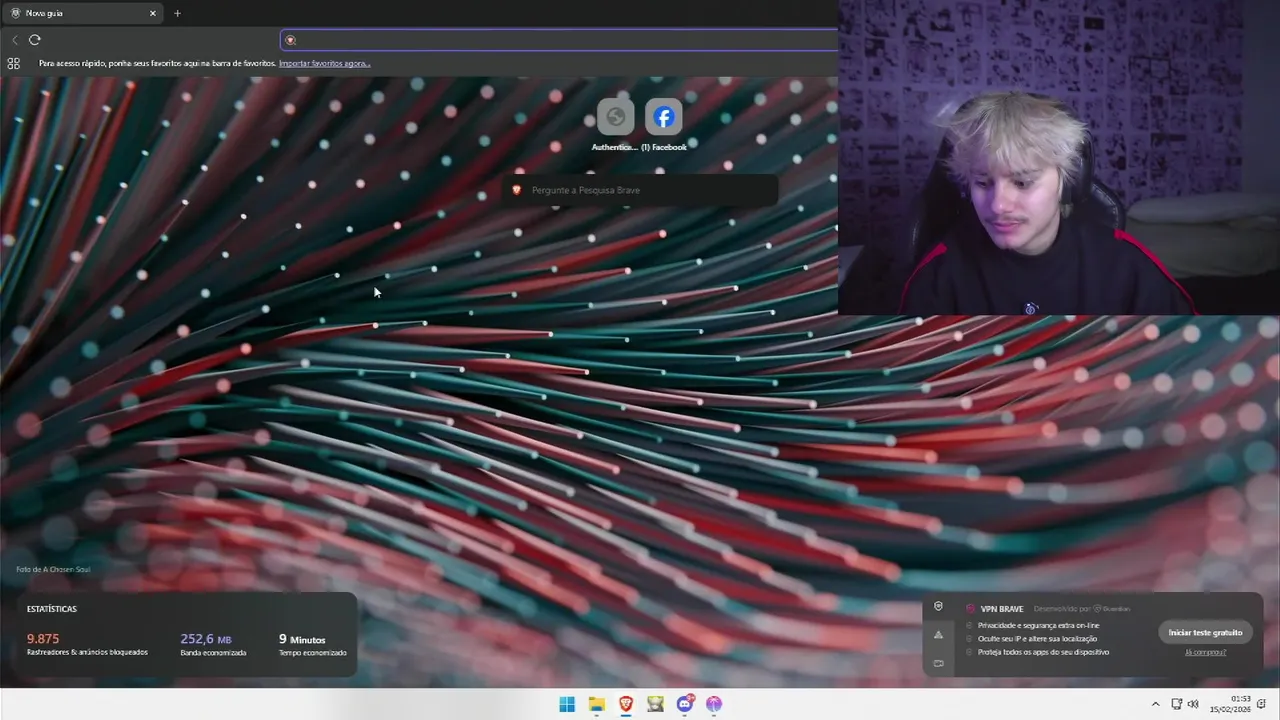Open a new tab with plus button
The image size is (1280, 720).
point(178,13)
